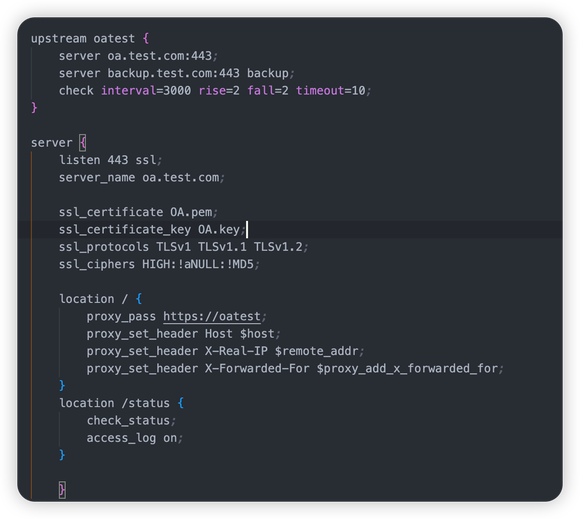
Task: Click the blue brace after location /
Action: (139, 299)
